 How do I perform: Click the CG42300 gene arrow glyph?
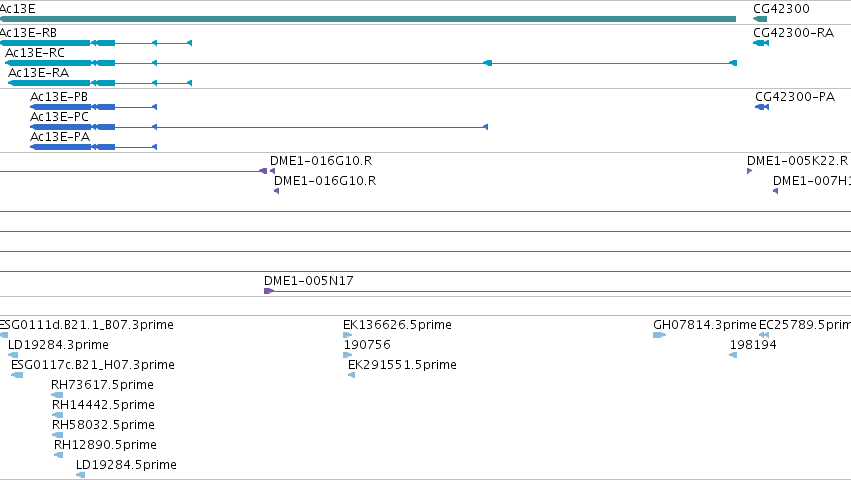coord(760,19)
